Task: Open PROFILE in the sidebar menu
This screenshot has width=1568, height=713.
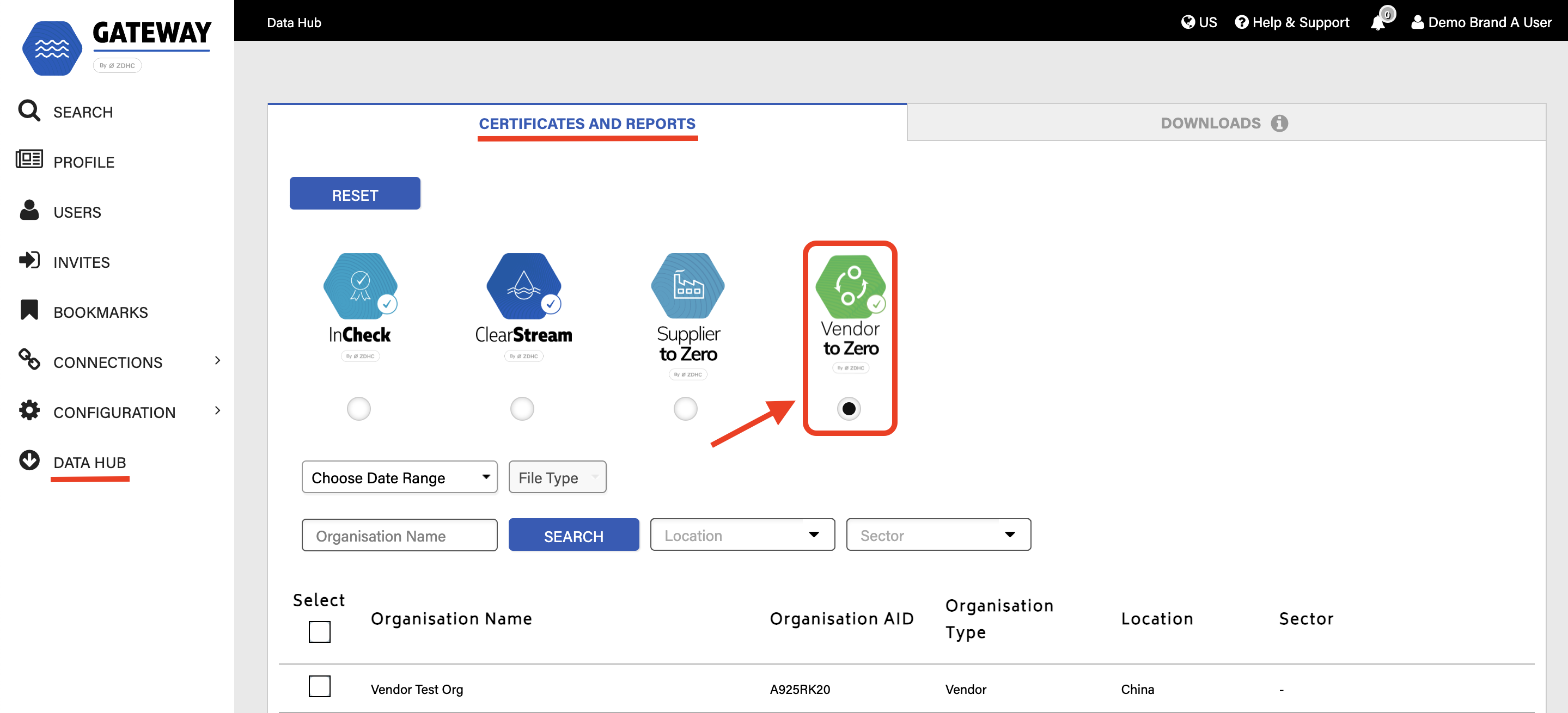Action: tap(84, 162)
